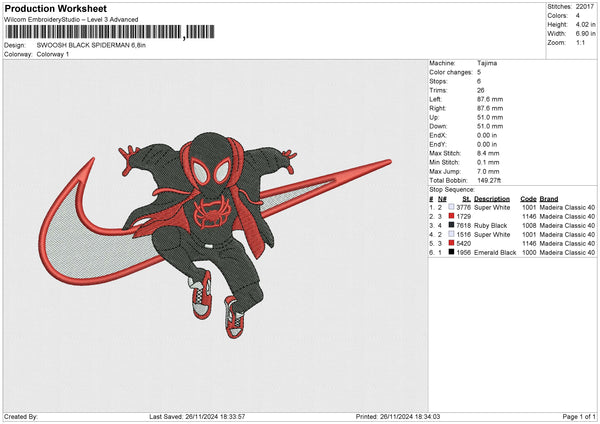Click code "1008" in the Ruby Black row
Viewport: 600px width, 424px height.
coord(529,225)
